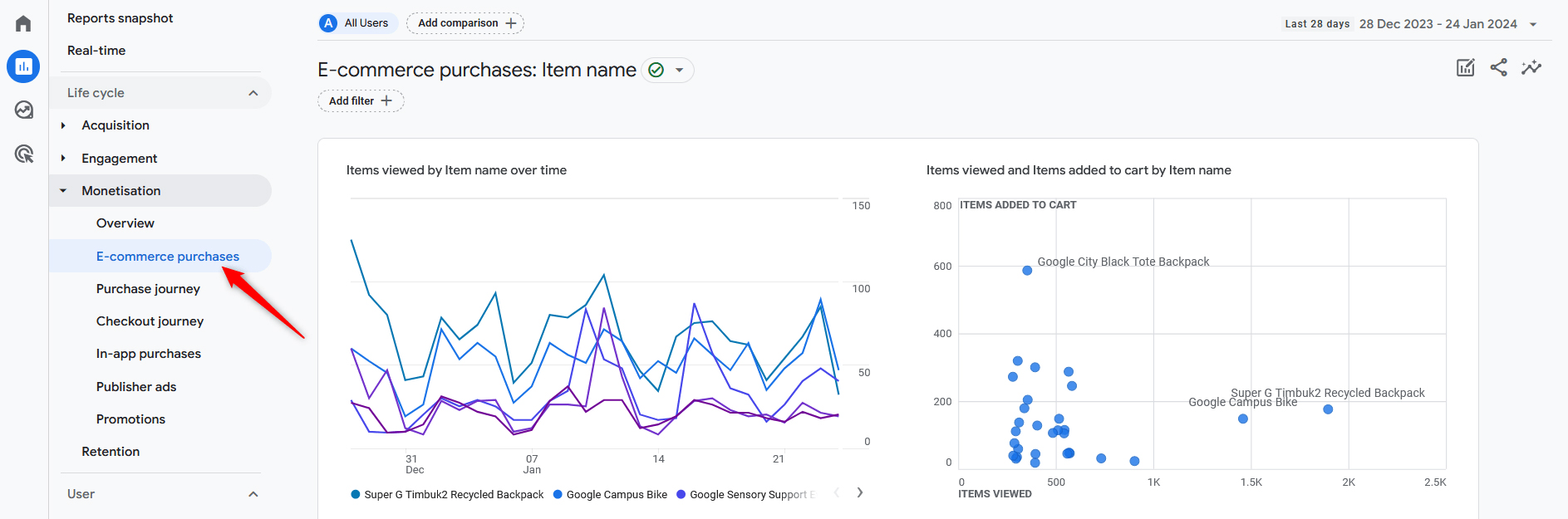The width and height of the screenshot is (1568, 519).
Task: Click the All Users comparison chip
Action: pyautogui.click(x=358, y=23)
